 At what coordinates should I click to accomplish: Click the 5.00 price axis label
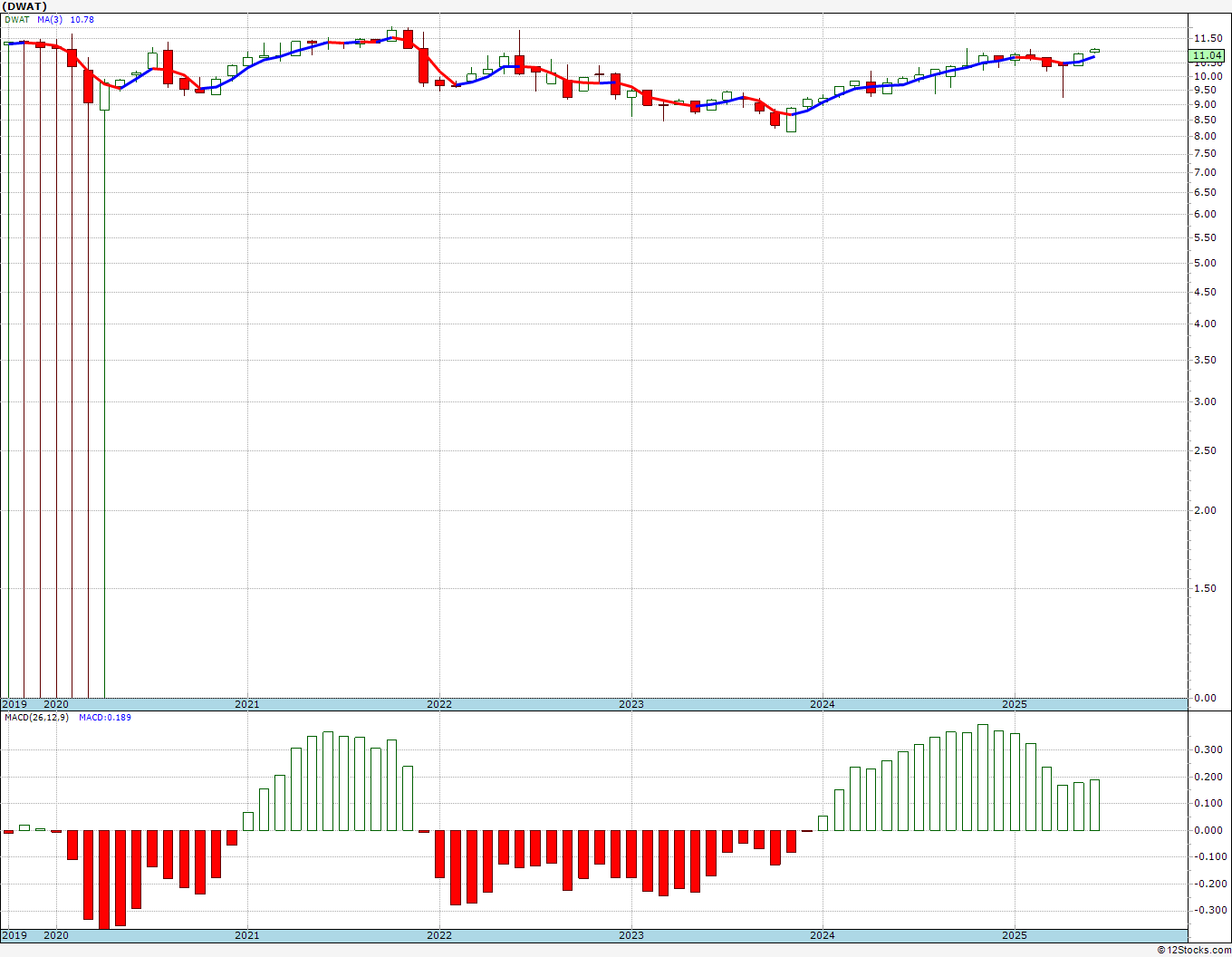tap(1205, 264)
